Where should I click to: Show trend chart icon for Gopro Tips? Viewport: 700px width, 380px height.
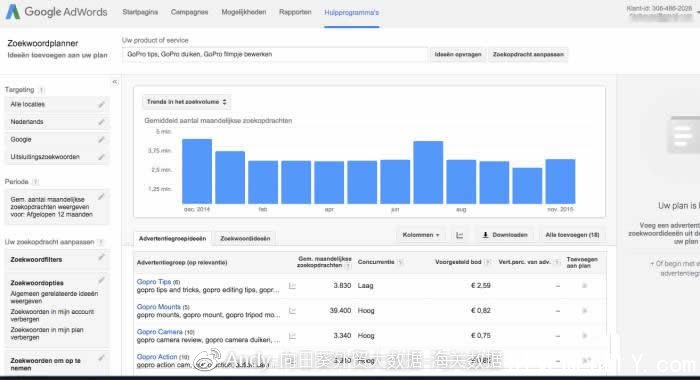point(292,286)
